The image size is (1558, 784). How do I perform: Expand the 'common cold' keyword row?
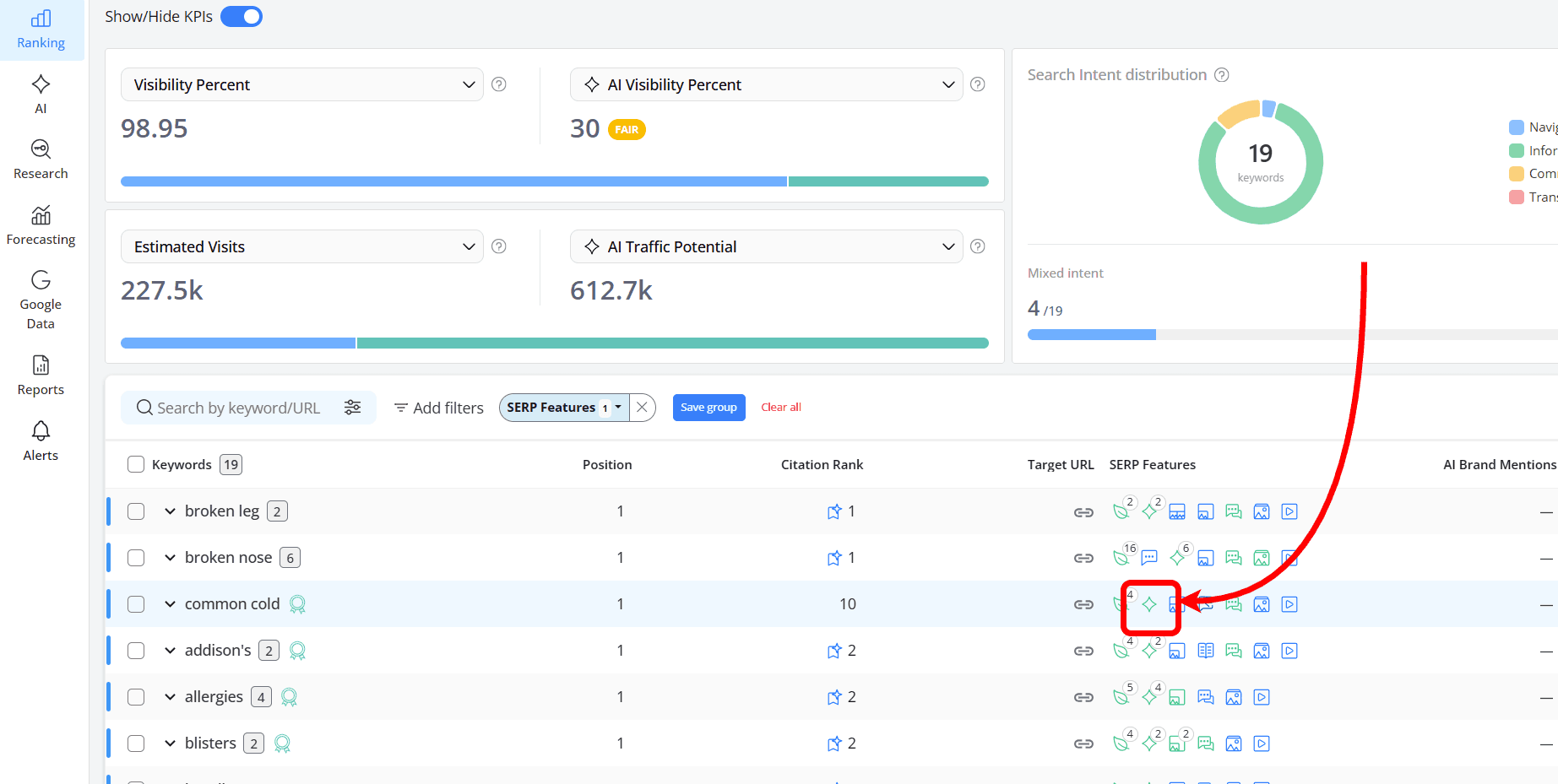(171, 603)
